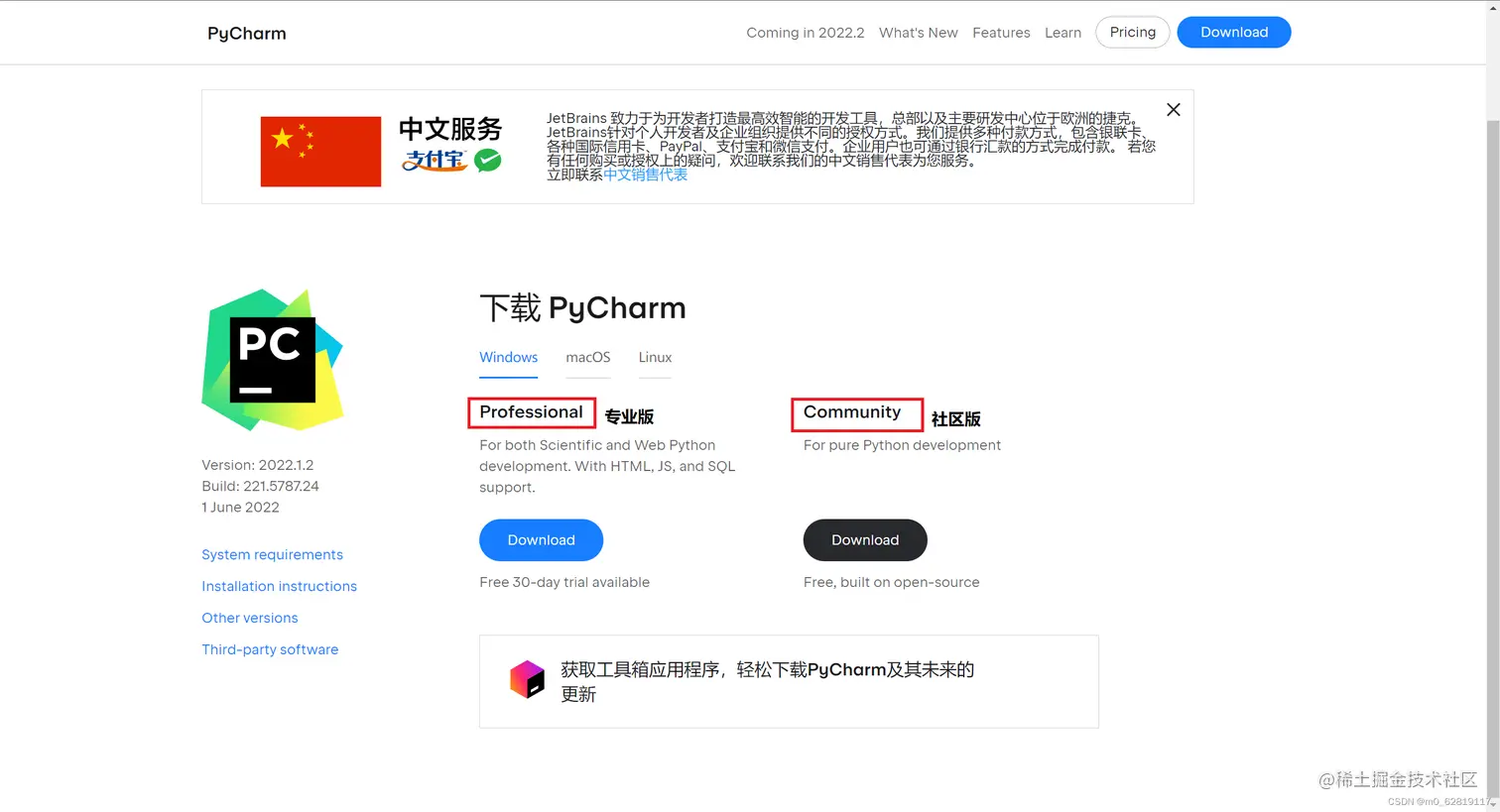Click the Pricing button in the header

tap(1132, 32)
